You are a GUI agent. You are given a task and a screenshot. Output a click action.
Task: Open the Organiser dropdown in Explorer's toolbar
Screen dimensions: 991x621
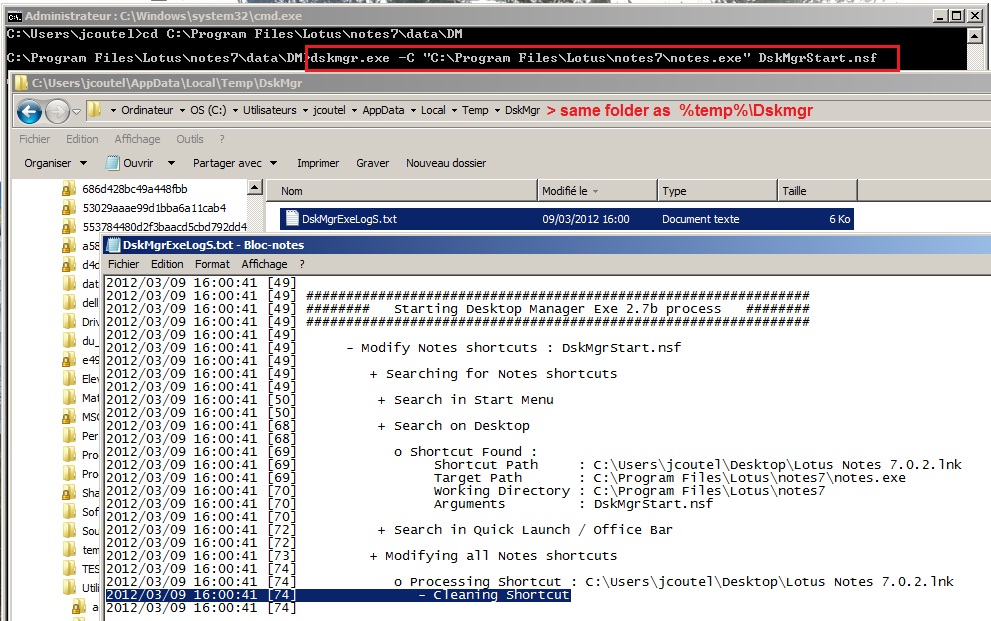point(56,163)
